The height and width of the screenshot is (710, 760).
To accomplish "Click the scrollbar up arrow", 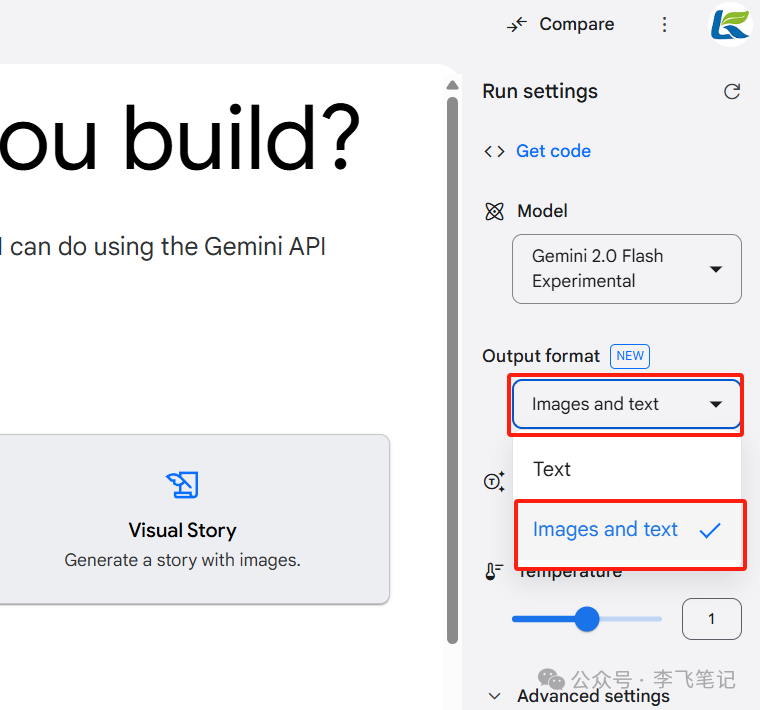I will click(x=452, y=85).
